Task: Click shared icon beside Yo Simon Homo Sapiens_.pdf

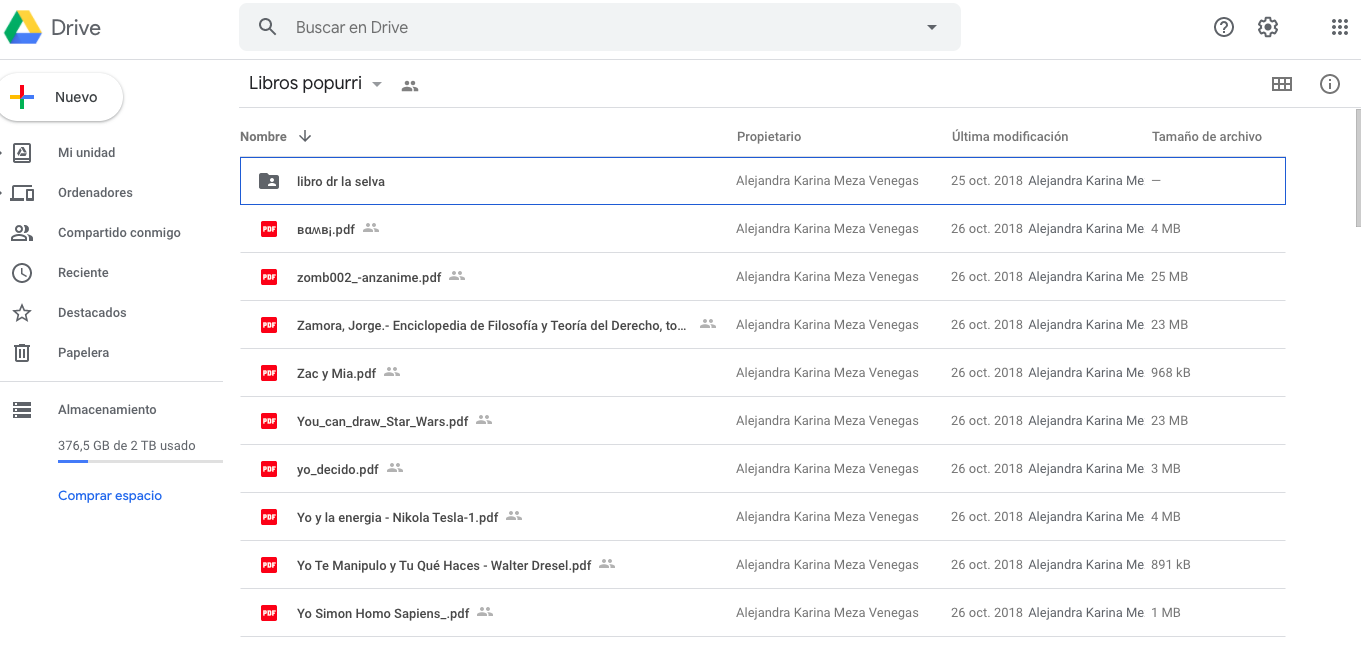Action: (485, 612)
